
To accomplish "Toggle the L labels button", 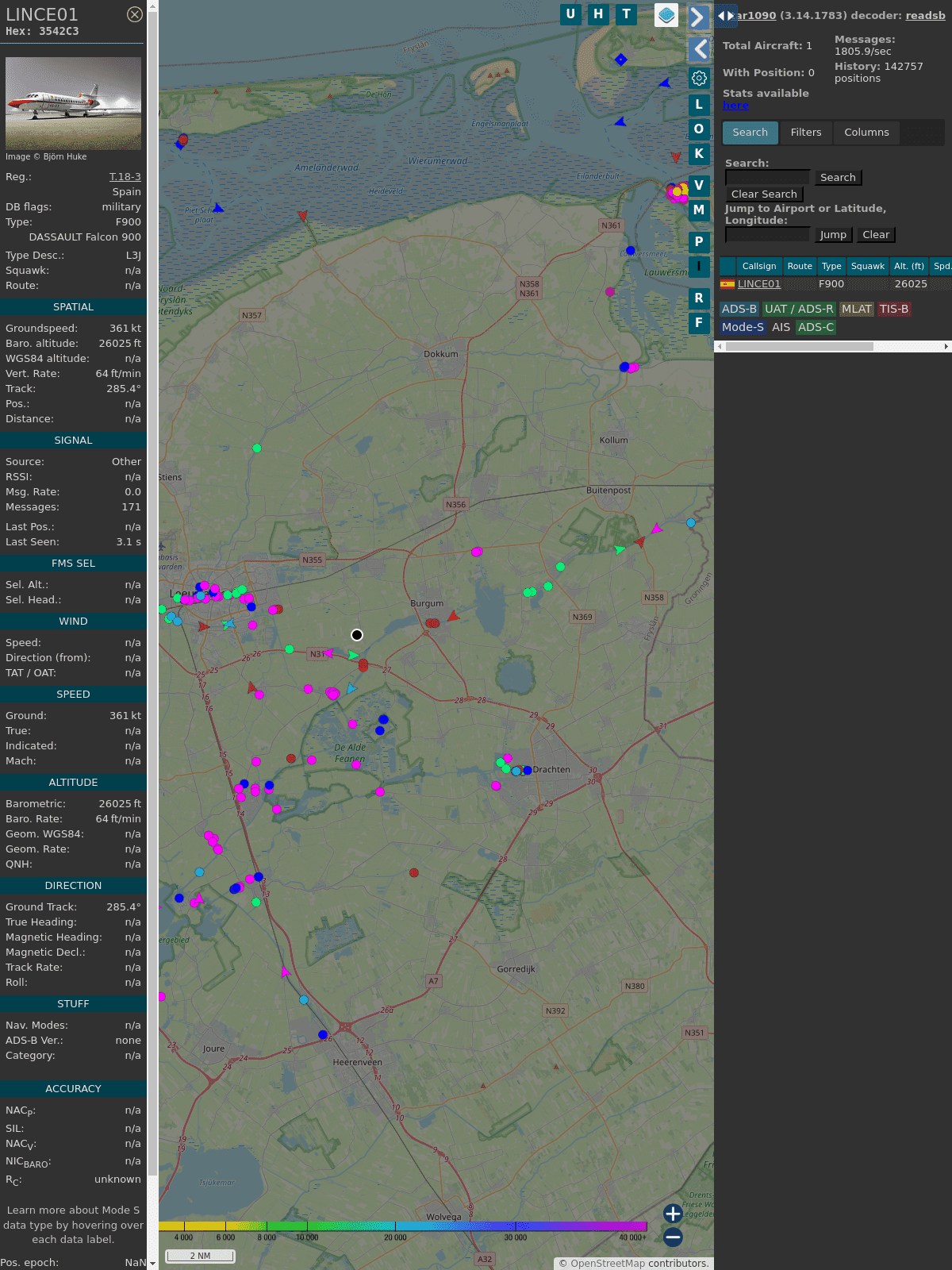I will pos(699,104).
